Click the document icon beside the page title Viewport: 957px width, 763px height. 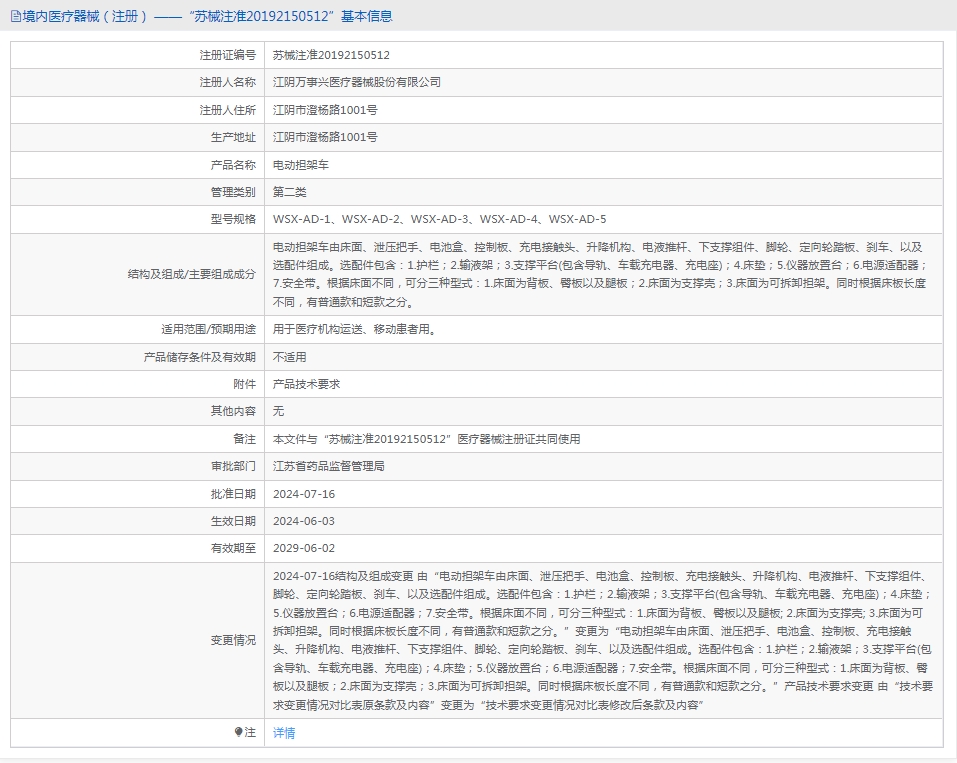point(16,16)
